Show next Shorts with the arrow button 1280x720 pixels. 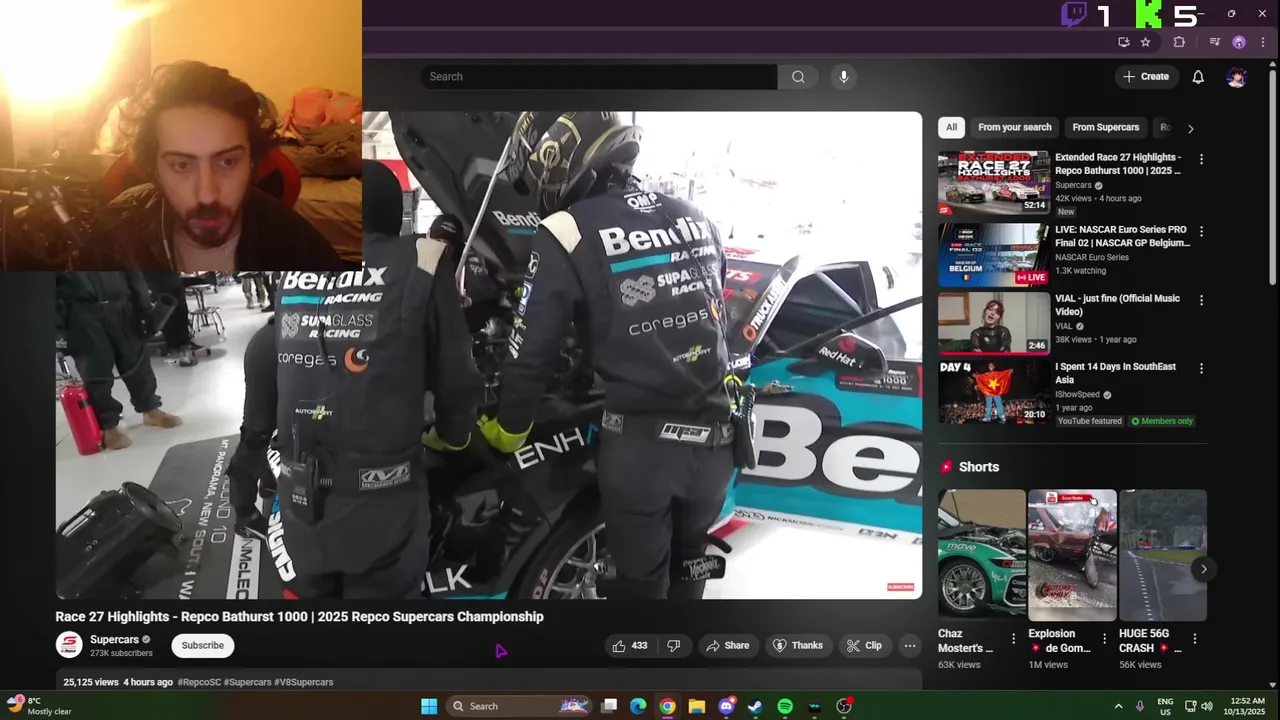point(1204,569)
